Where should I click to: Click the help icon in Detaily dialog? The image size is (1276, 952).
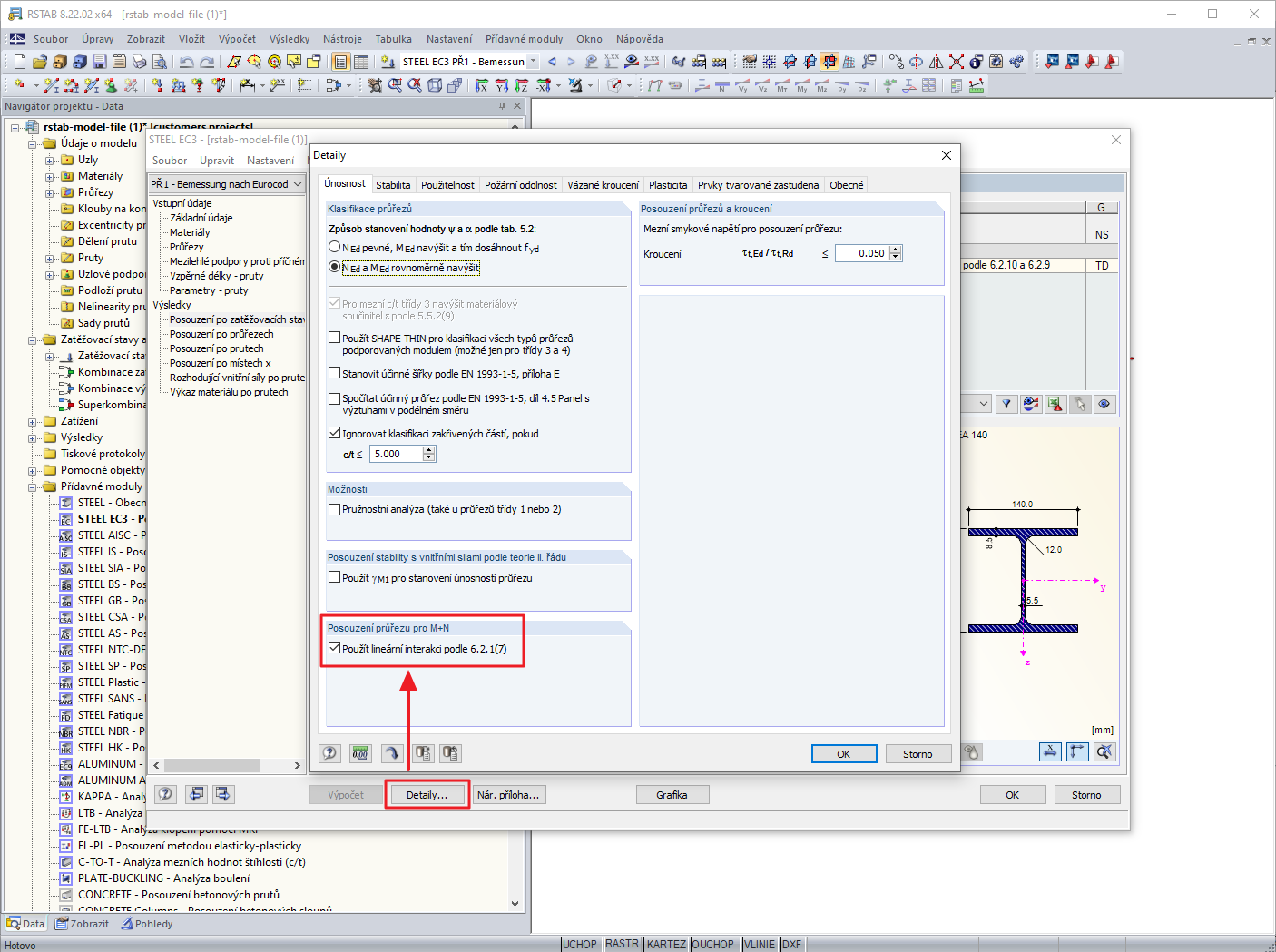pos(330,753)
